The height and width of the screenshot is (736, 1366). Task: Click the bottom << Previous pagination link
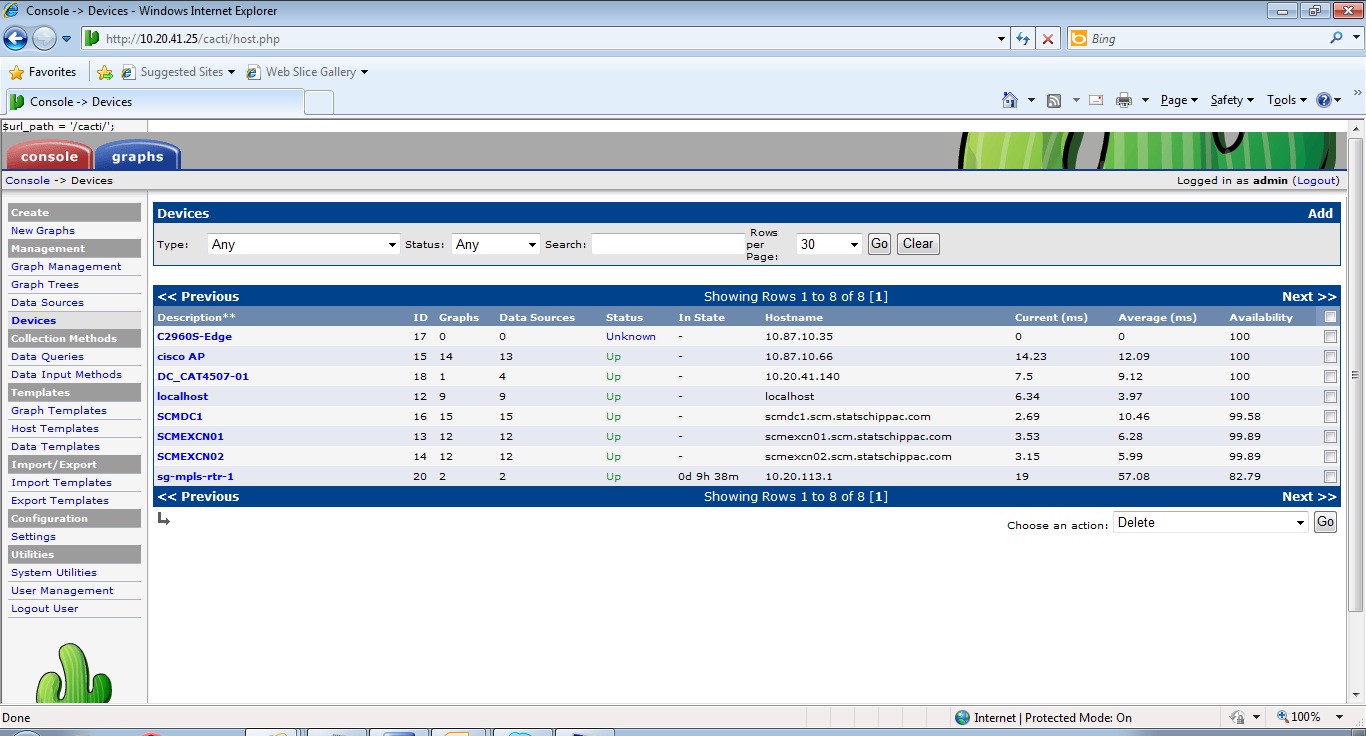[x=198, y=497]
